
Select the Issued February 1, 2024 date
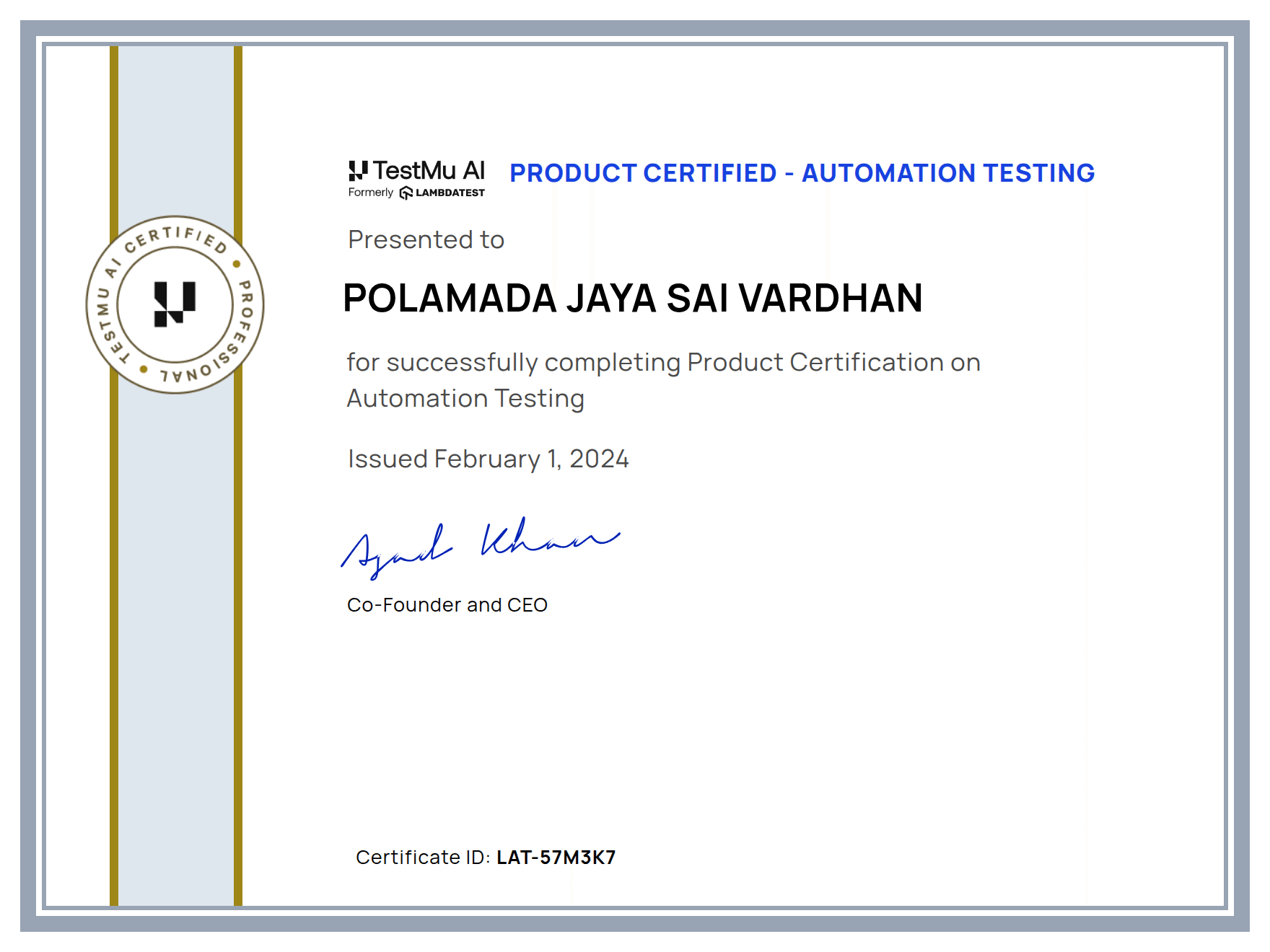(x=489, y=459)
